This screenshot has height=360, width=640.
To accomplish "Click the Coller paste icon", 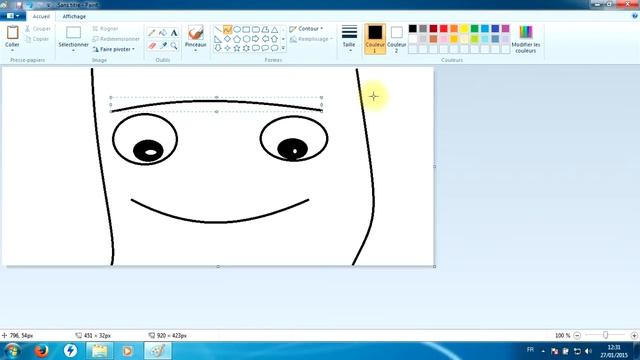I will point(12,33).
